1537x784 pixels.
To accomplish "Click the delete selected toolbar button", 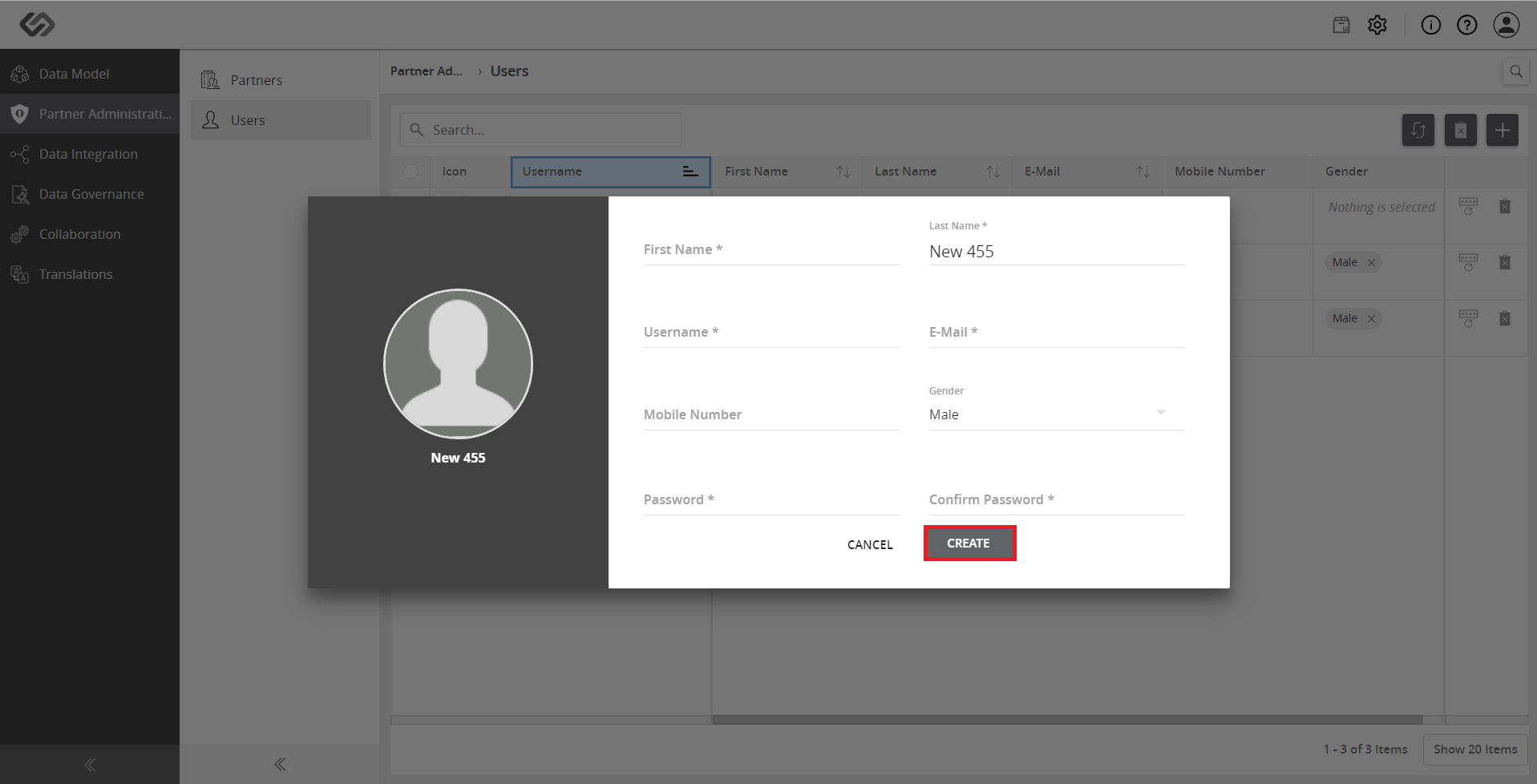I will [x=1461, y=130].
